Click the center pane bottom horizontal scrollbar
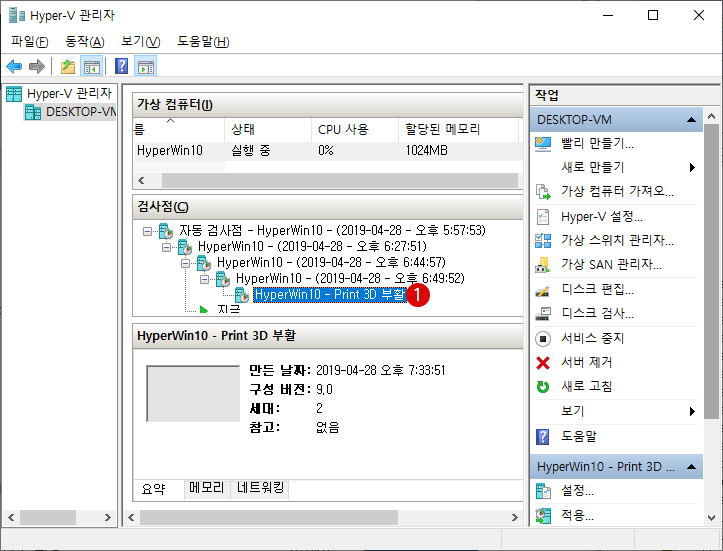 [269, 518]
